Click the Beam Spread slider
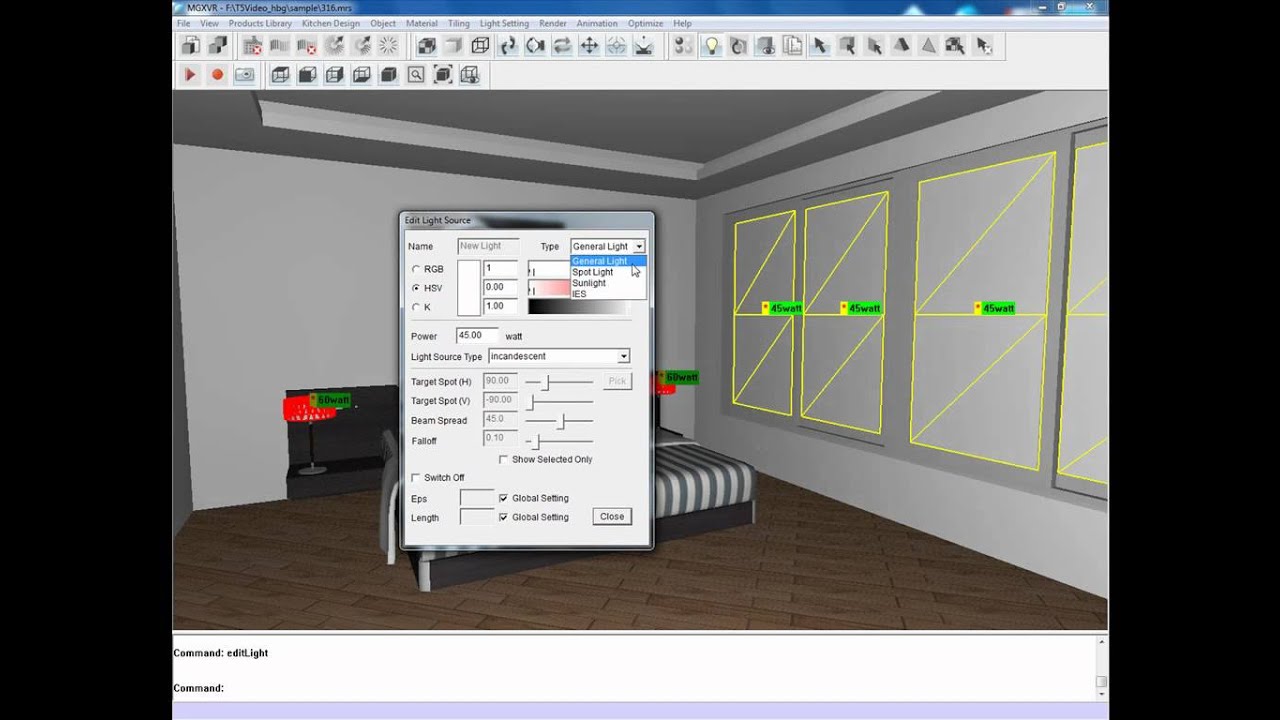 coord(560,421)
